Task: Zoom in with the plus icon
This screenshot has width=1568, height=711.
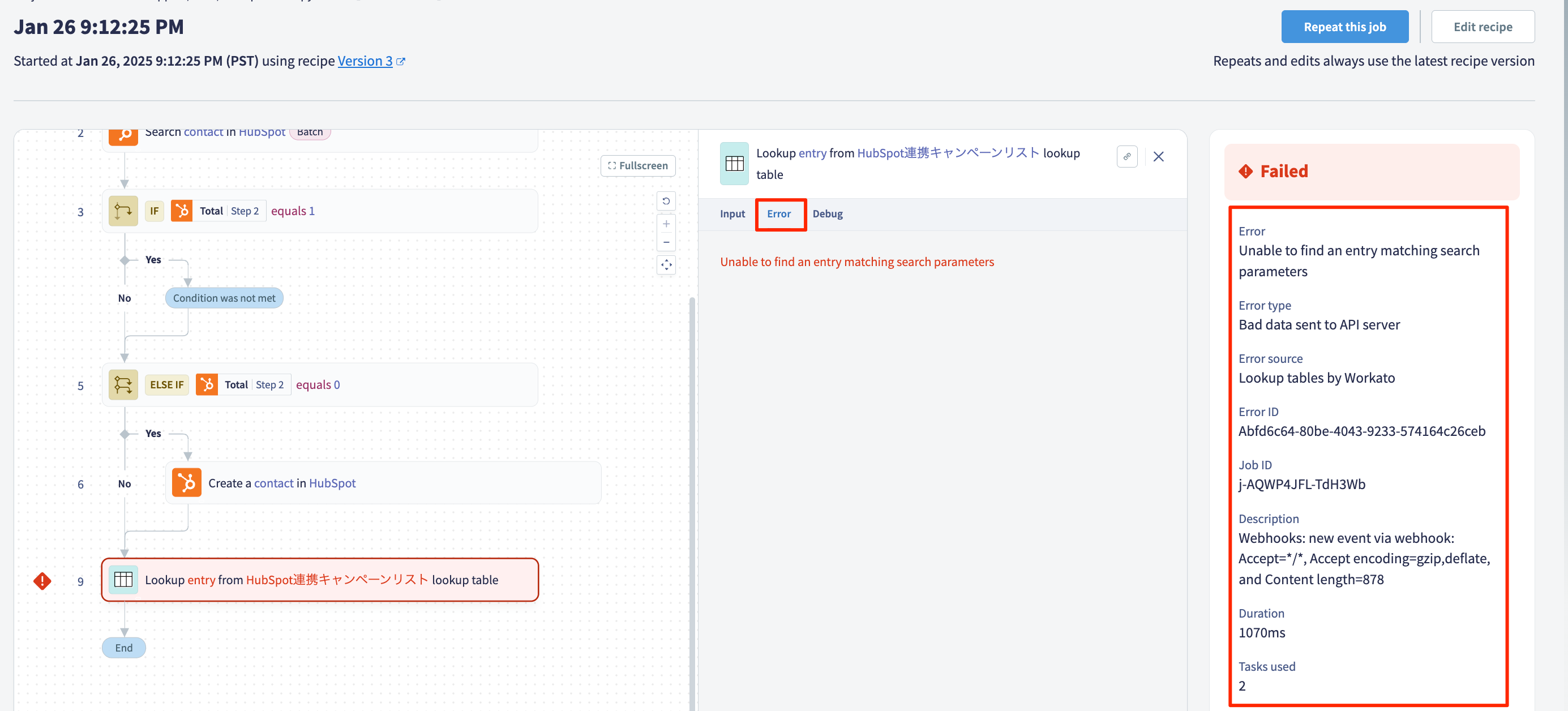Action: 666,224
